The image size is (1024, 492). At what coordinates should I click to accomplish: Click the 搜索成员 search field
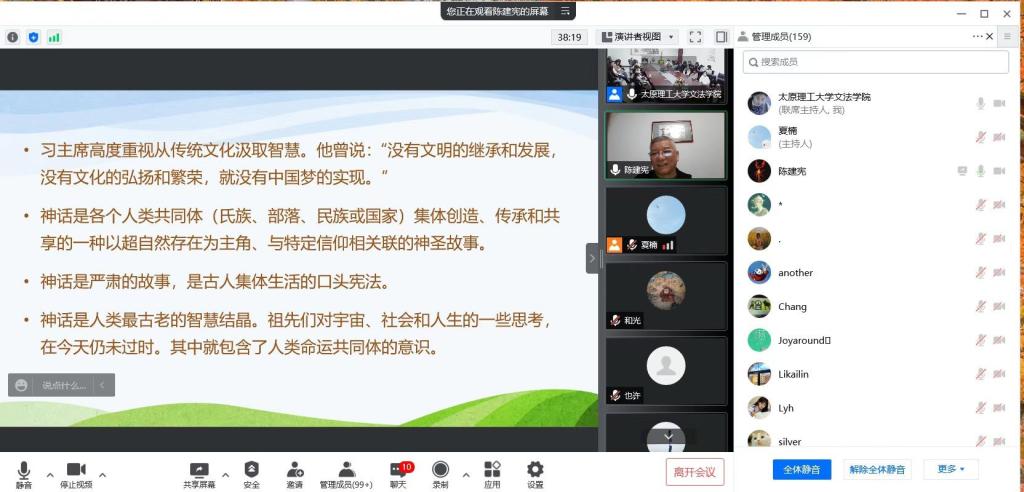(876, 62)
